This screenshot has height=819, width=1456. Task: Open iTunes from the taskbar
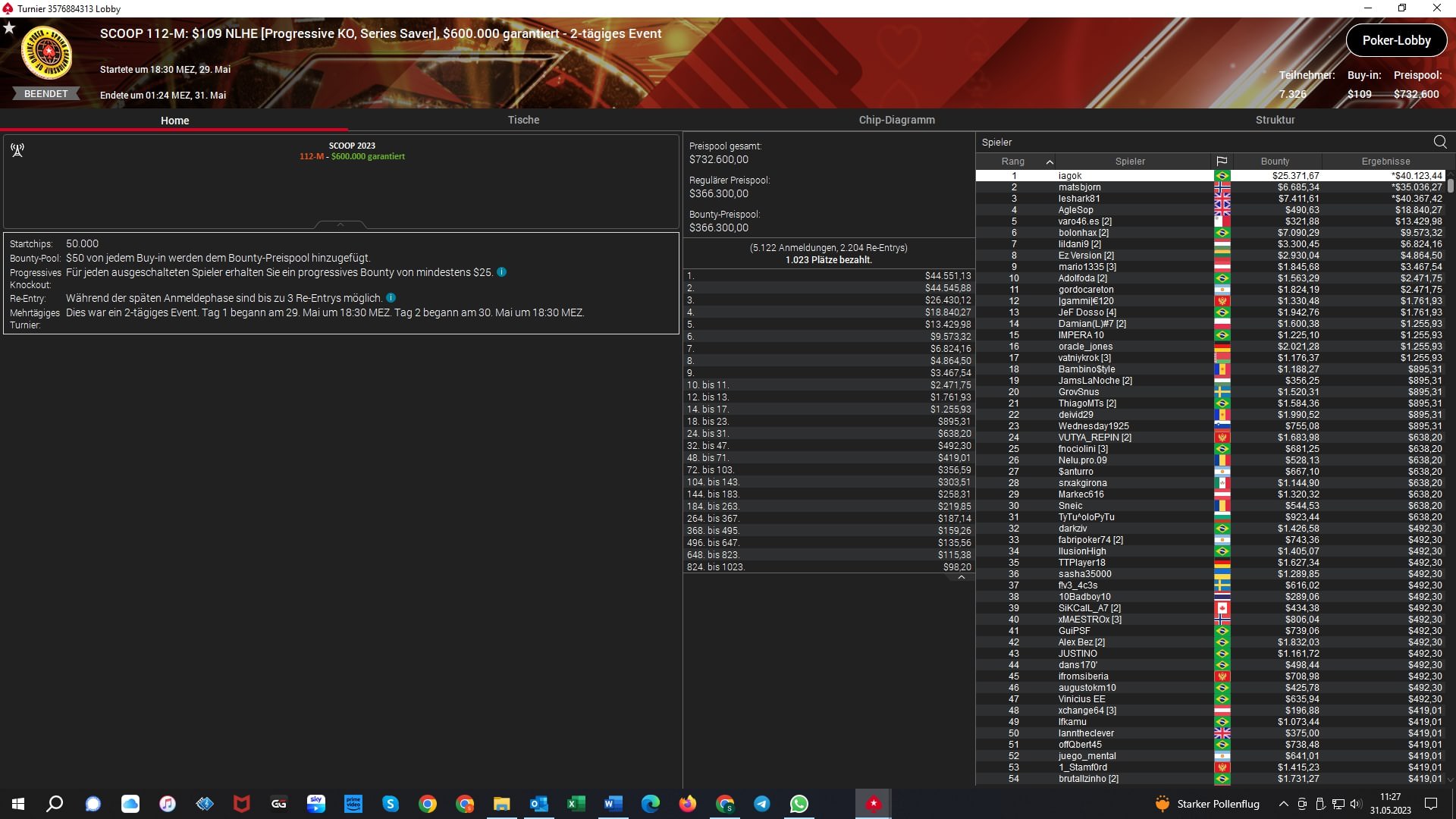[168, 804]
